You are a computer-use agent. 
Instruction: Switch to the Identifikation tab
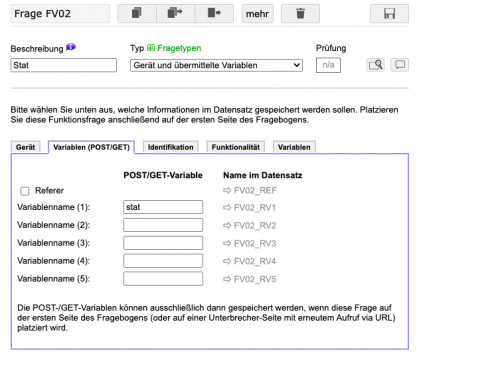[x=170, y=147]
